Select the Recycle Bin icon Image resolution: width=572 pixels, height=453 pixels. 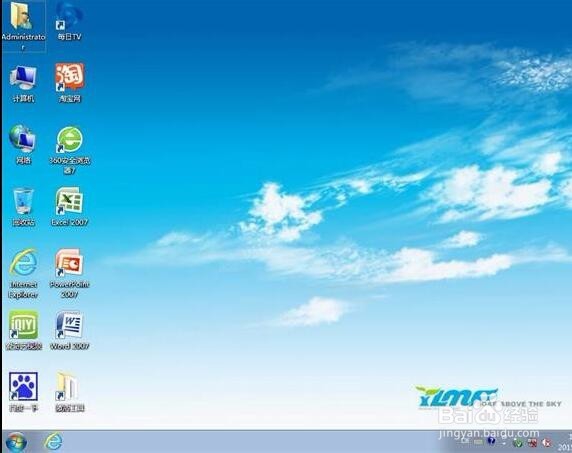pyautogui.click(x=23, y=207)
